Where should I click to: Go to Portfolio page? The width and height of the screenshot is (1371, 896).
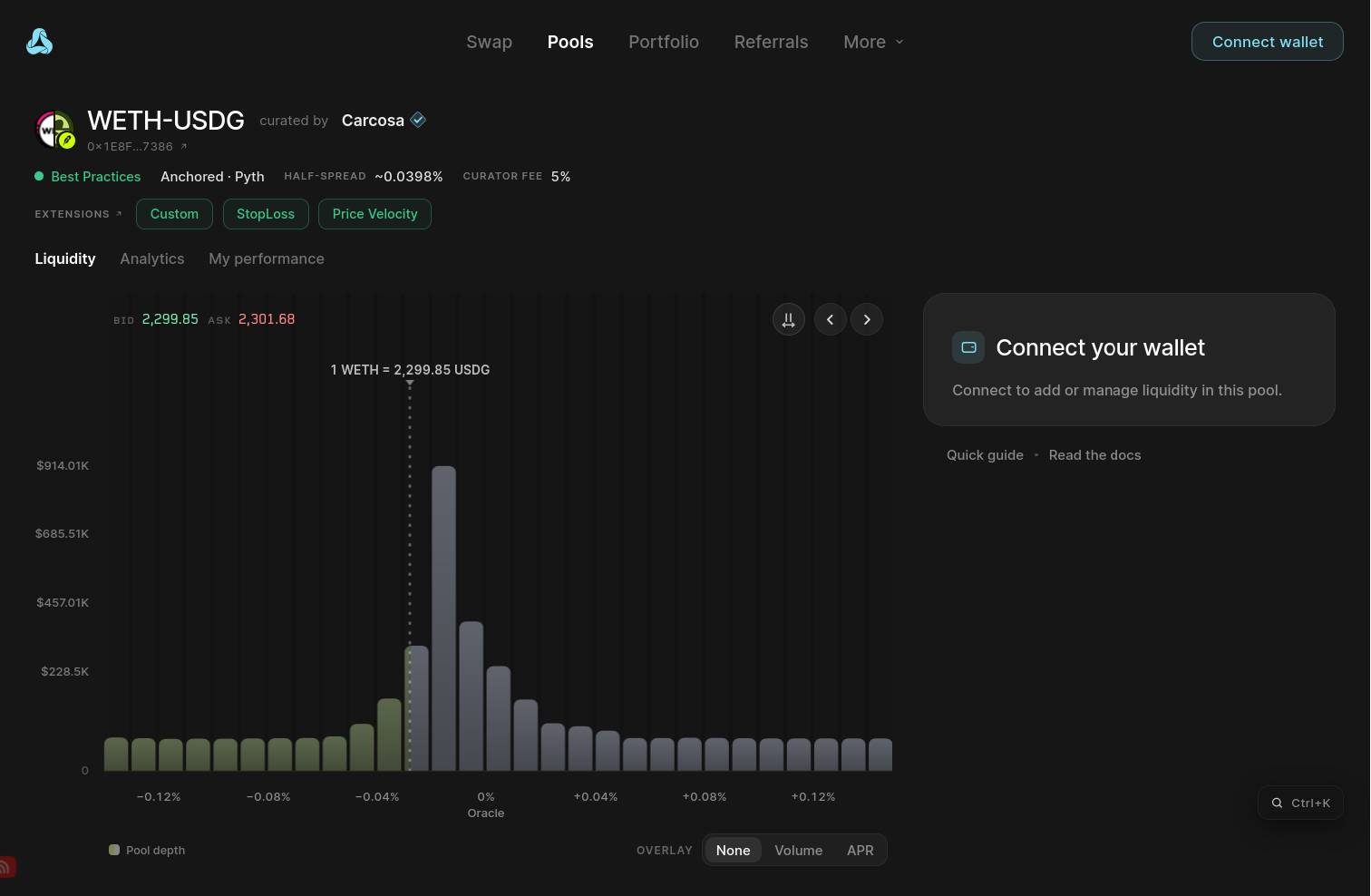pos(664,42)
